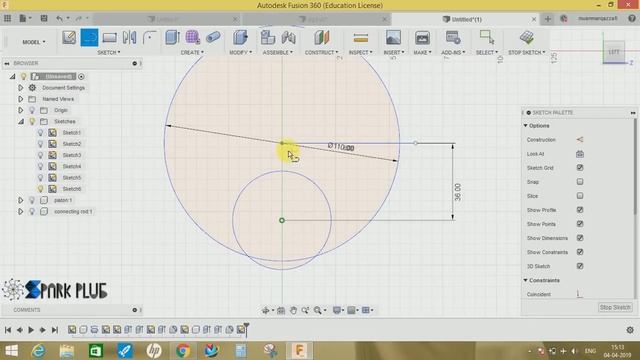Click the Help question mark icon

point(632,18)
